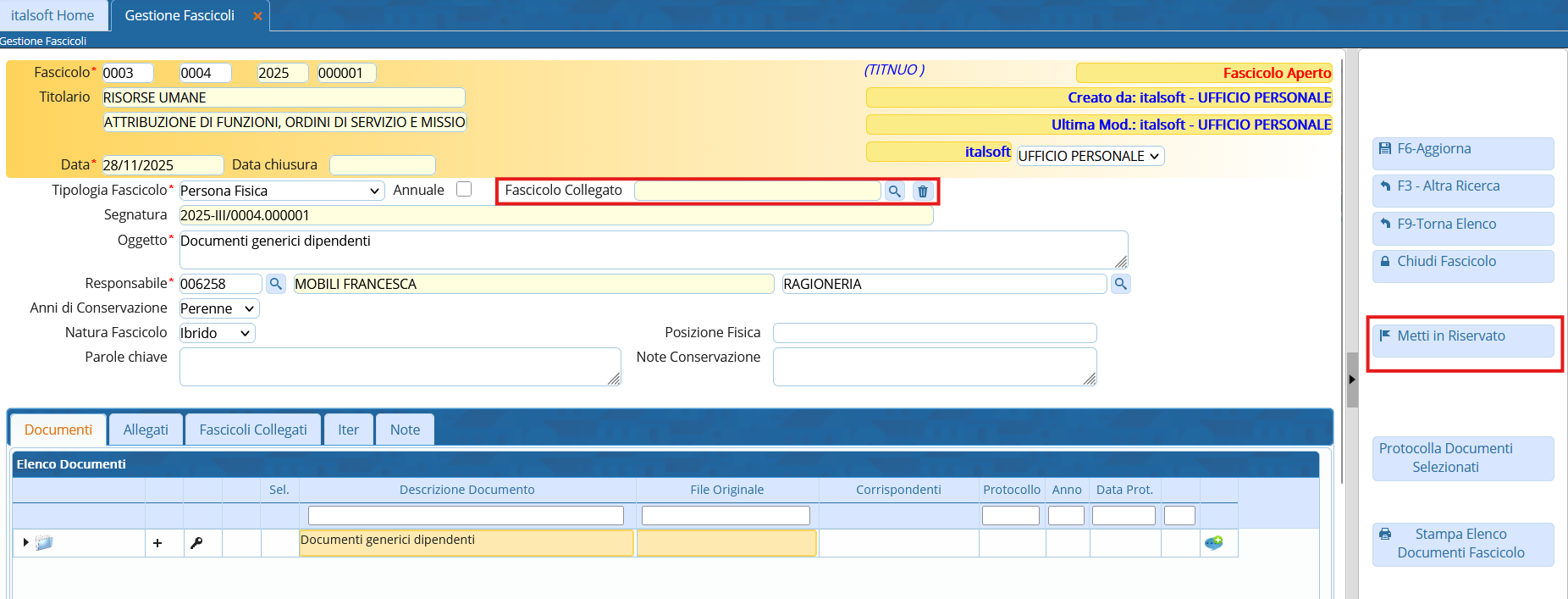
Task: Click the trash icon for Fascicolo Collegato
Action: tap(923, 191)
